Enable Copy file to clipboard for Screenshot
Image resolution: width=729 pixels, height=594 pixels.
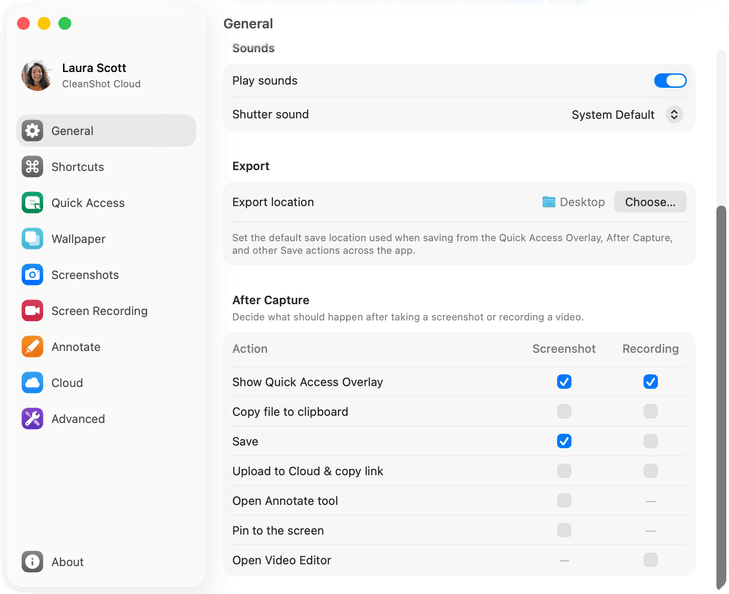click(564, 411)
